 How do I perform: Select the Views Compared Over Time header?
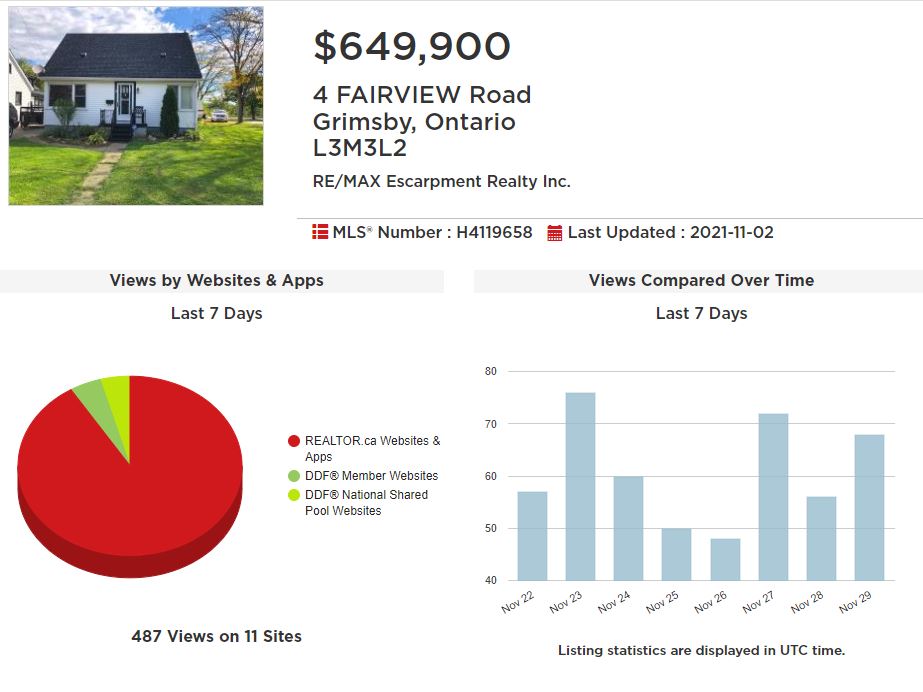(702, 281)
